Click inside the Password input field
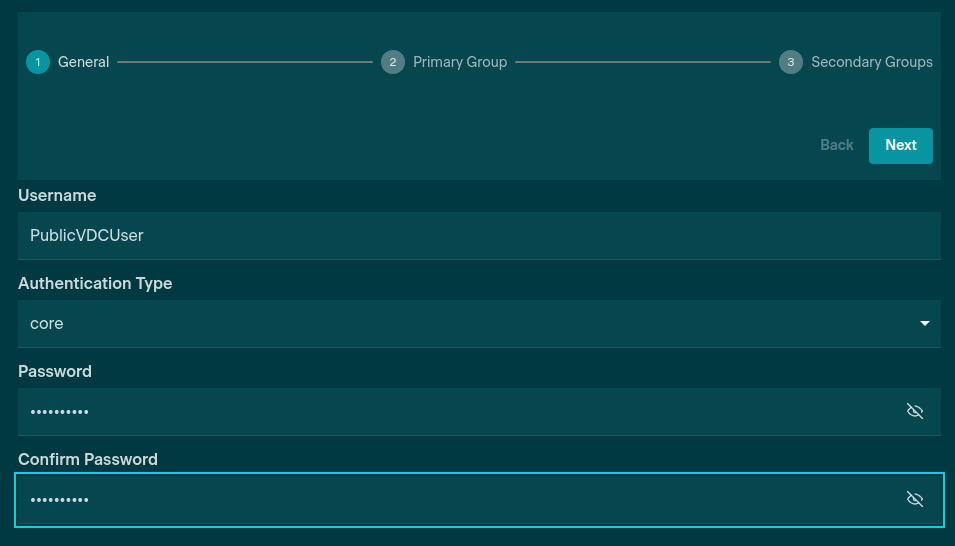The image size is (955, 546). (450, 412)
